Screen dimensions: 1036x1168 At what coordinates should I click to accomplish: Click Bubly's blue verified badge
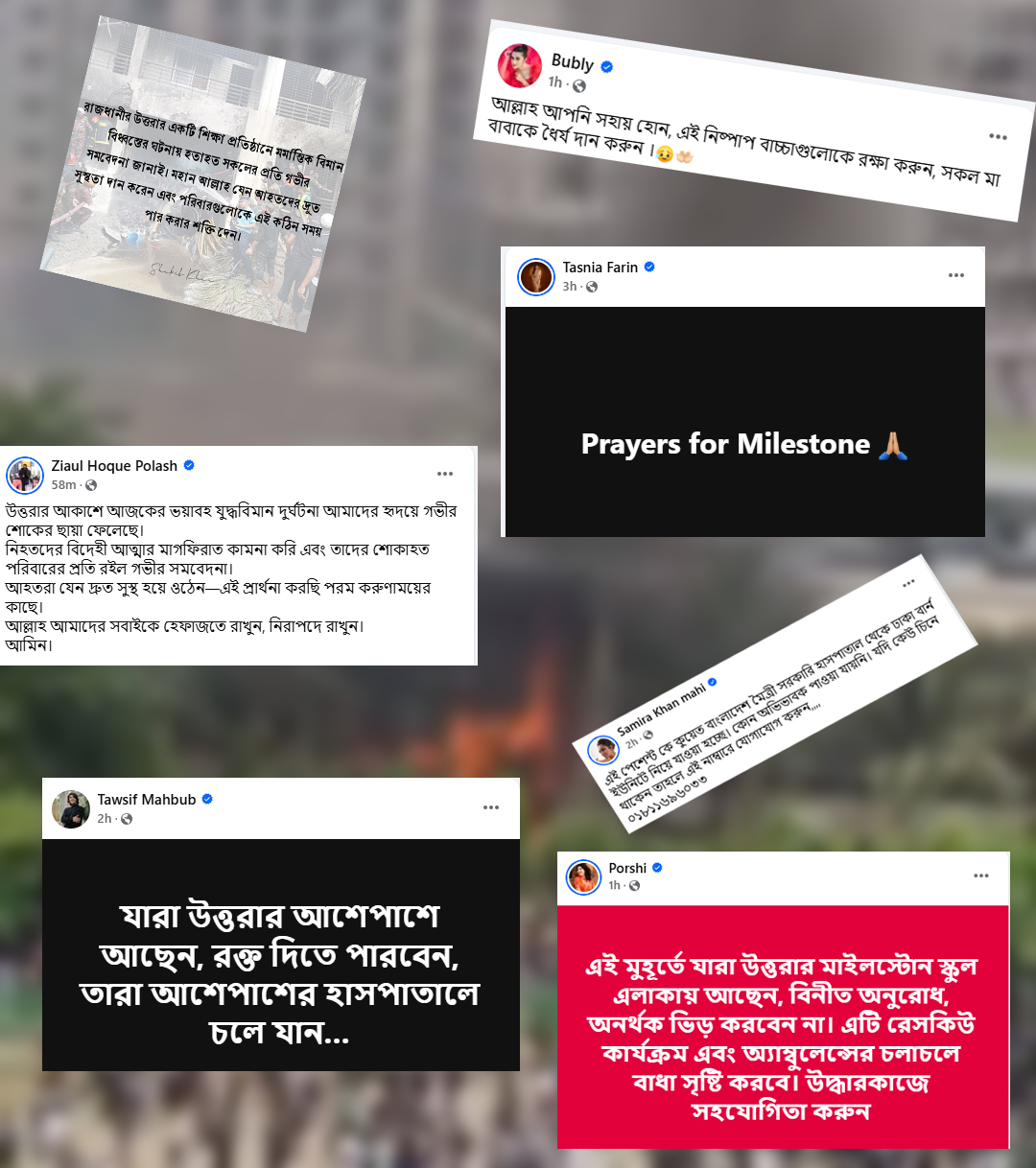pos(607,67)
